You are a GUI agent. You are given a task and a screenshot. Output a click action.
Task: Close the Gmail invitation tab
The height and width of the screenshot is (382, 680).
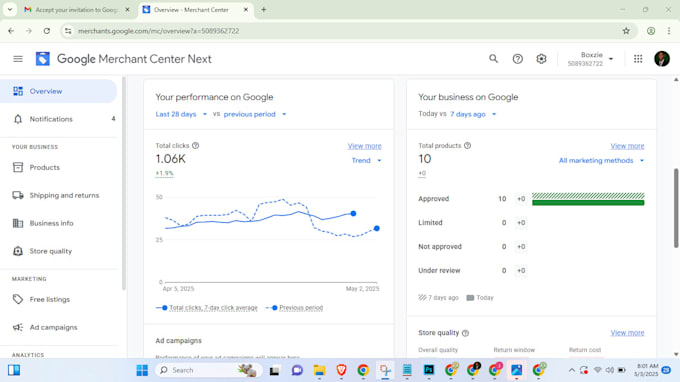[x=127, y=10]
